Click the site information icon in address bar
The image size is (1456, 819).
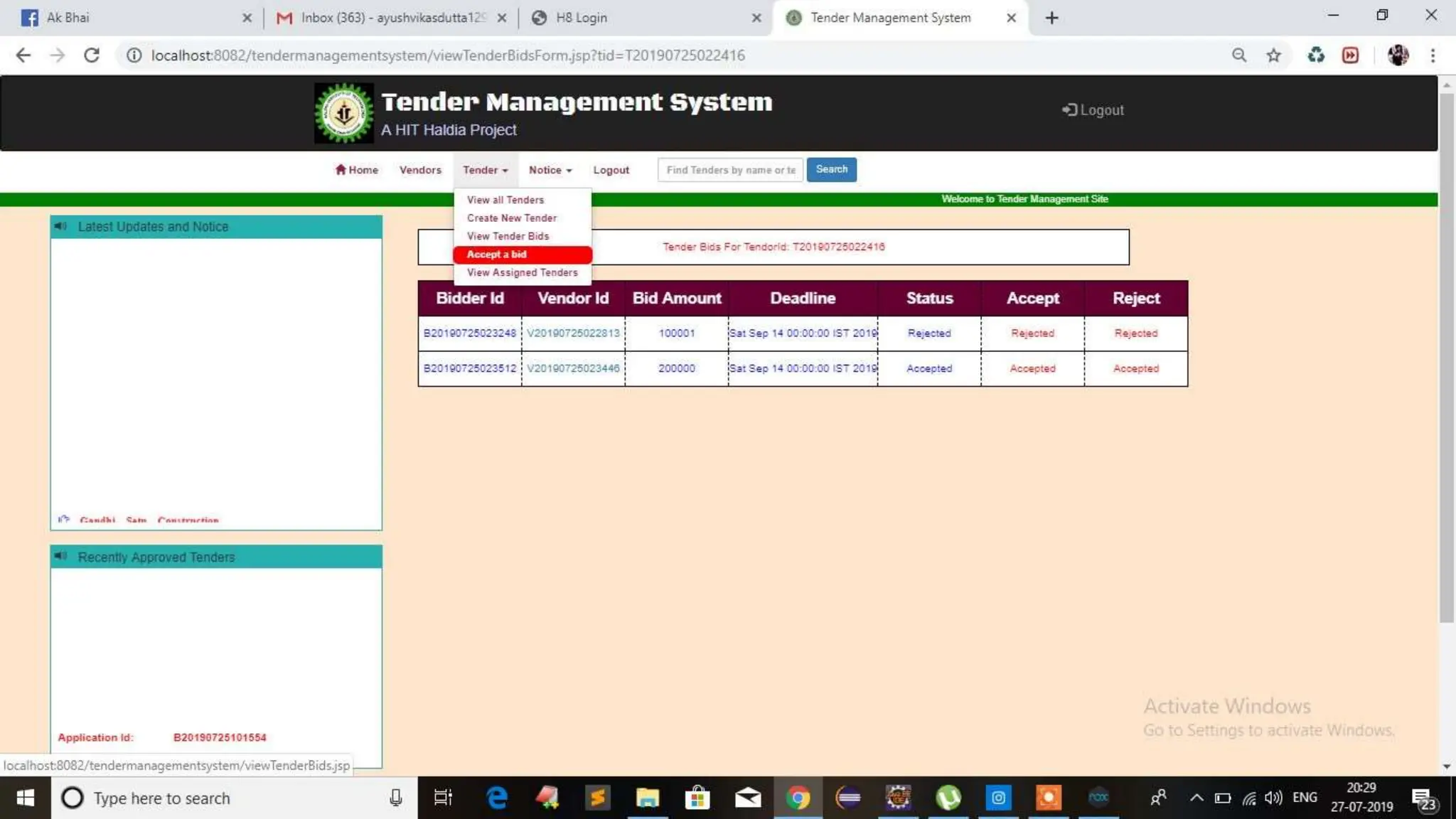pos(134,55)
